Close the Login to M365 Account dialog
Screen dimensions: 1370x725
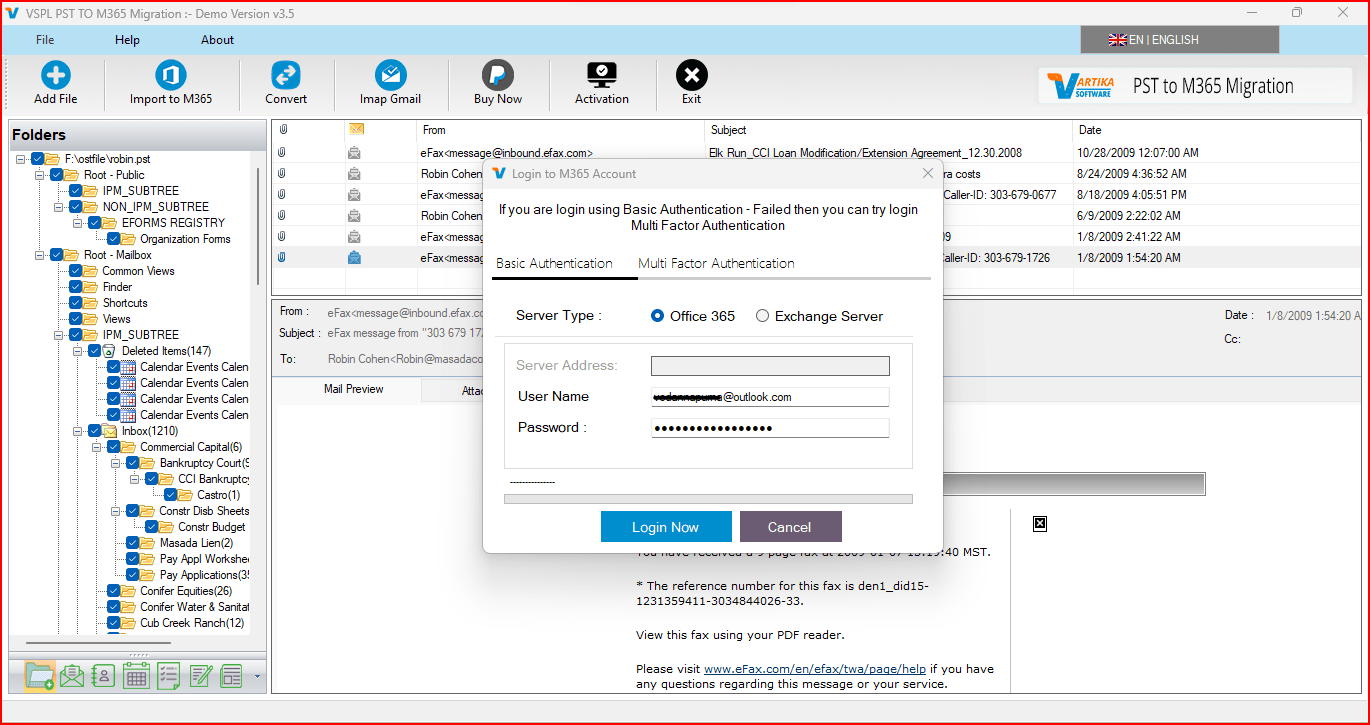(x=927, y=173)
